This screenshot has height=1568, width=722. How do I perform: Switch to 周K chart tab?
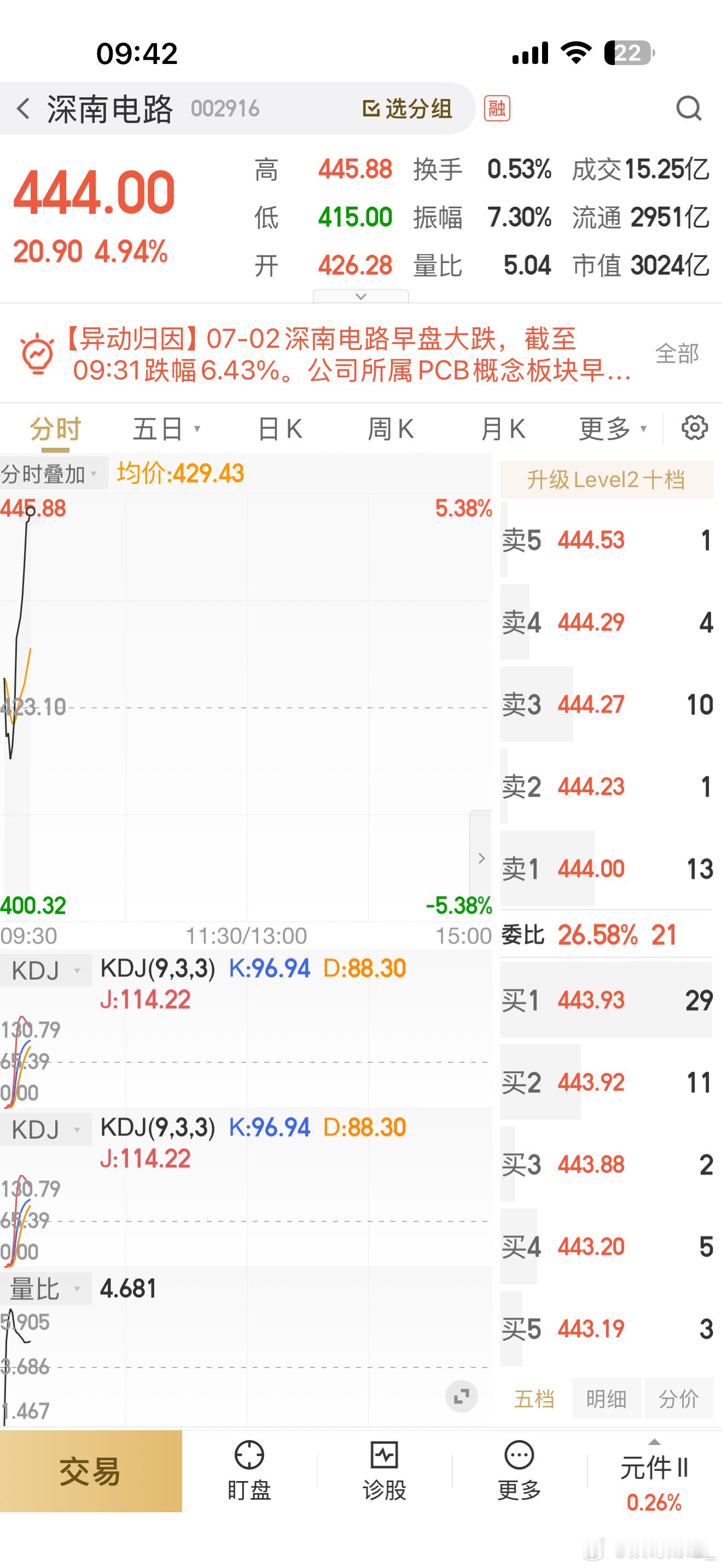coord(391,429)
